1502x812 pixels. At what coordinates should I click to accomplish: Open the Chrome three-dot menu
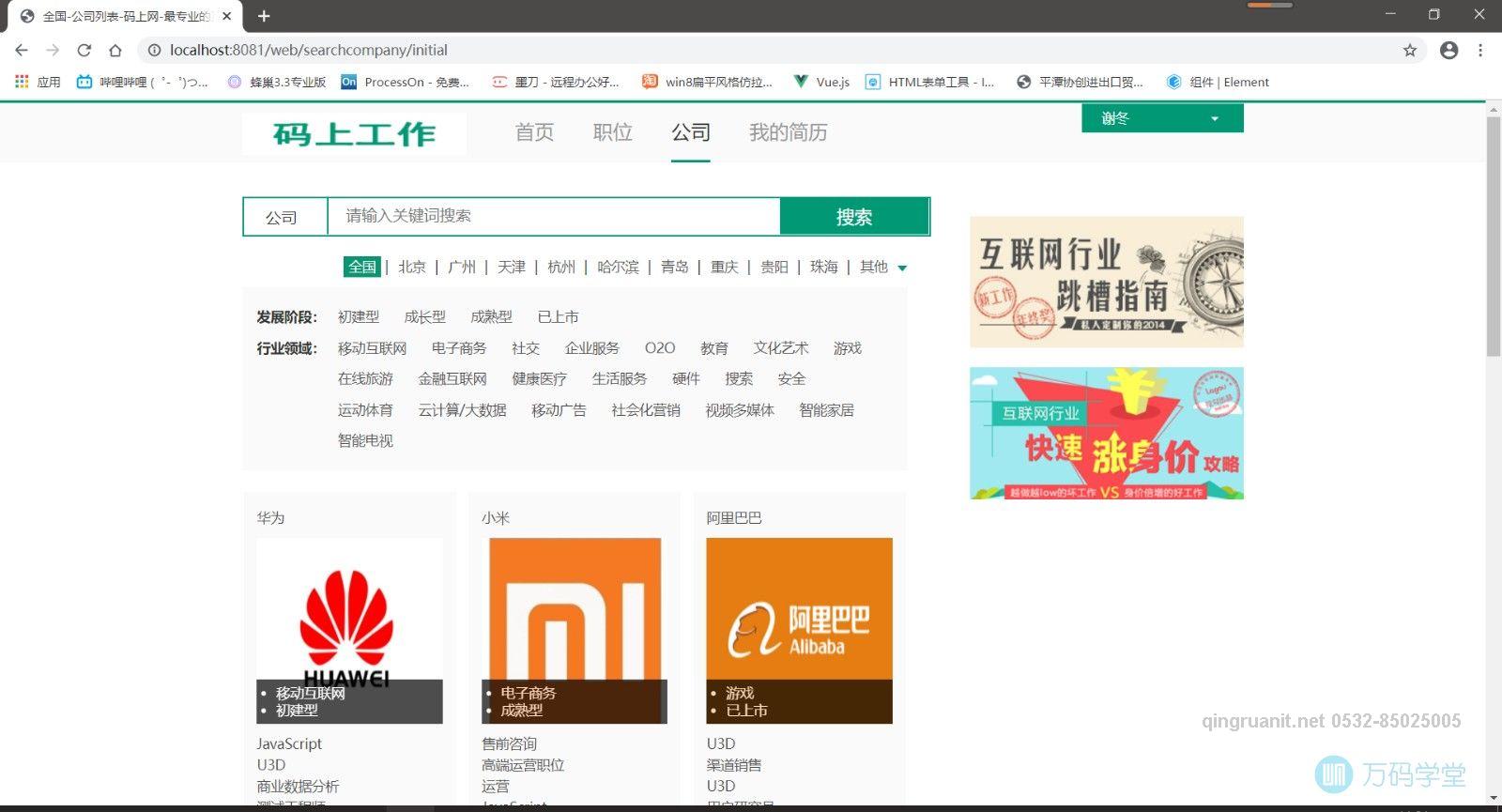[1480, 50]
